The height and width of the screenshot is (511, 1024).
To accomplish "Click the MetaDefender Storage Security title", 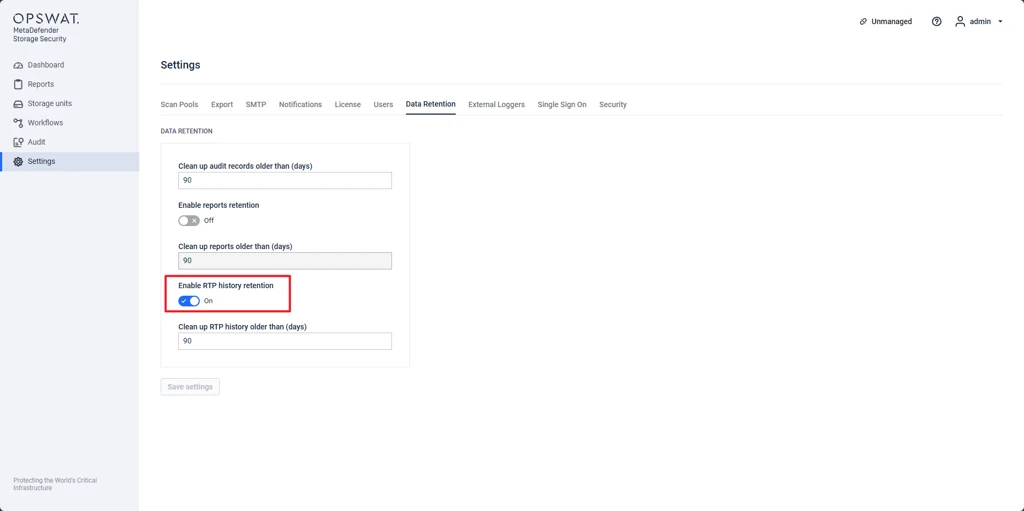I will (x=40, y=35).
